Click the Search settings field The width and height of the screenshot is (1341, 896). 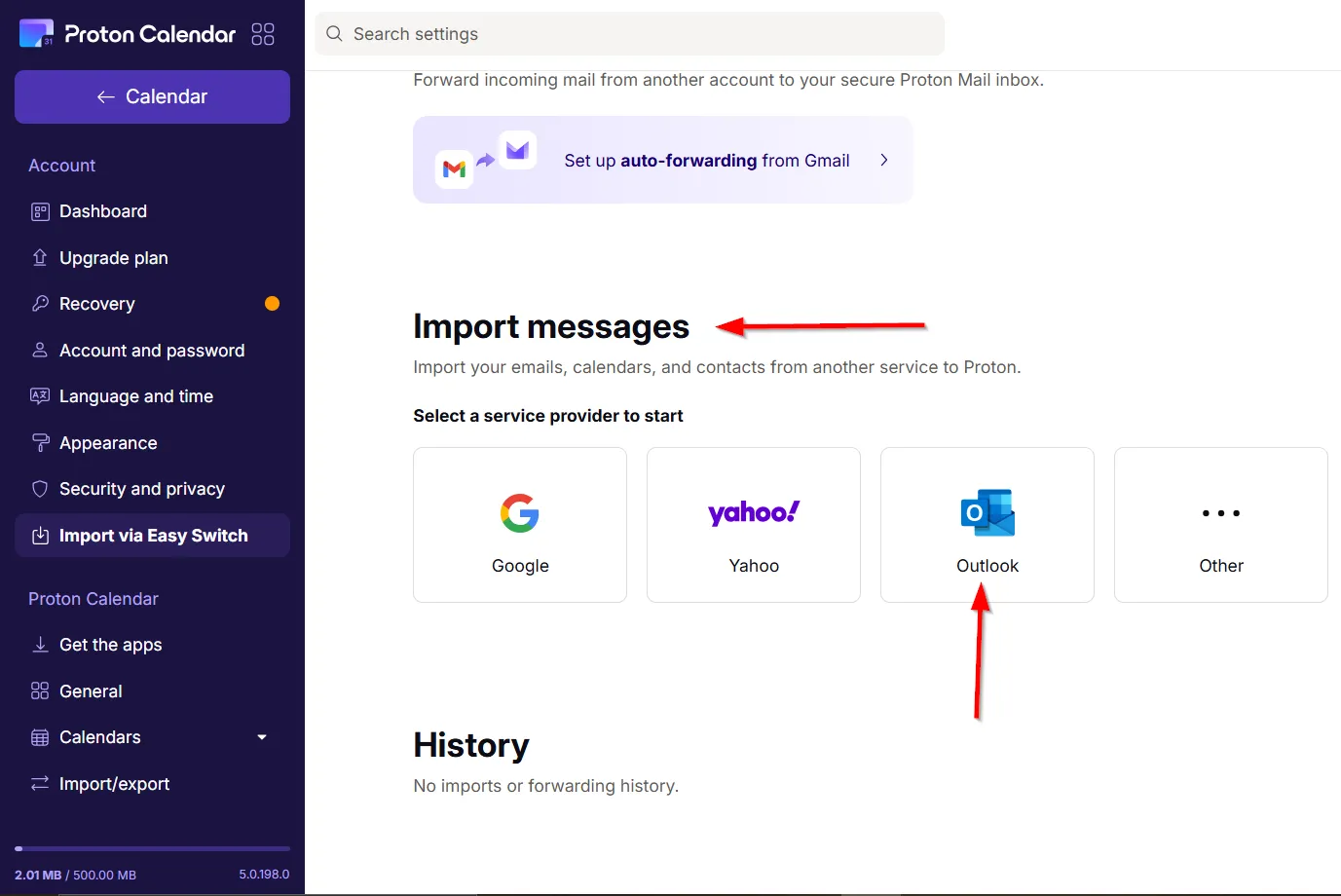[629, 33]
